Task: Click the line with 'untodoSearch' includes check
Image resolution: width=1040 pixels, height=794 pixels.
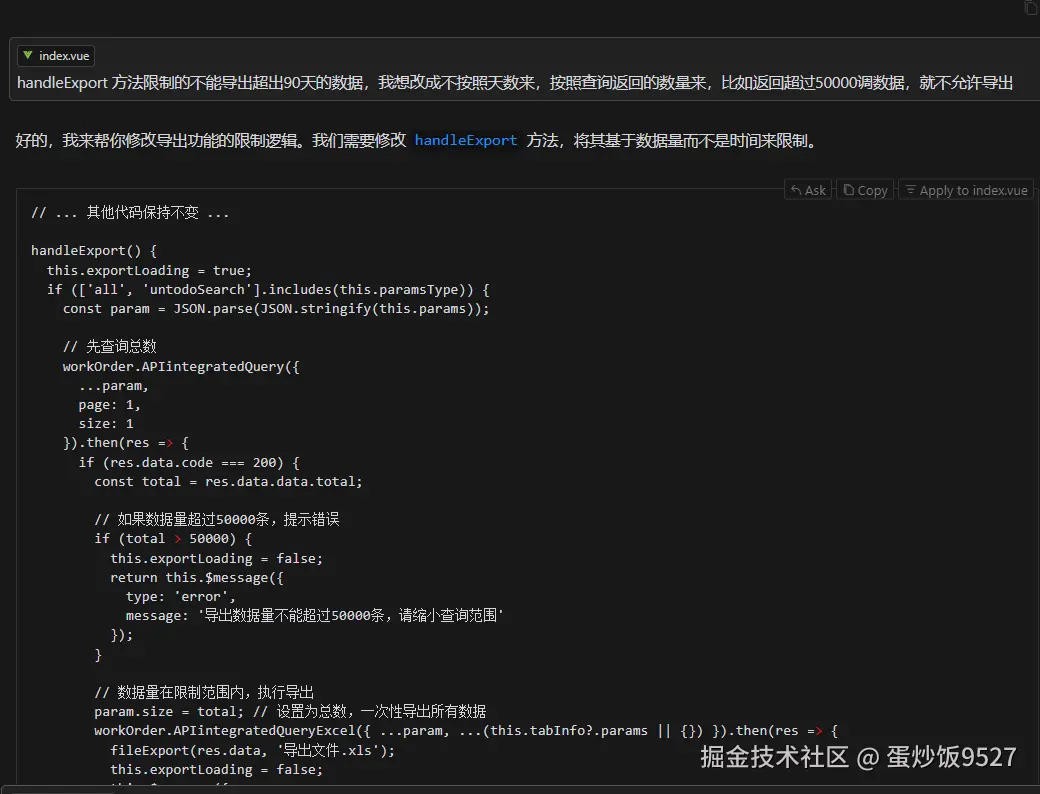Action: pyautogui.click(x=268, y=290)
